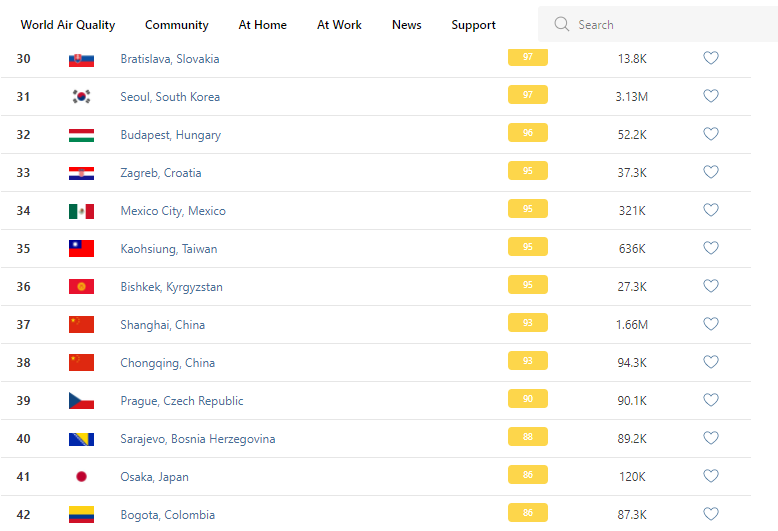Favorite Seoul with its heart icon
Screen dimensions: 778x531
pos(711,96)
